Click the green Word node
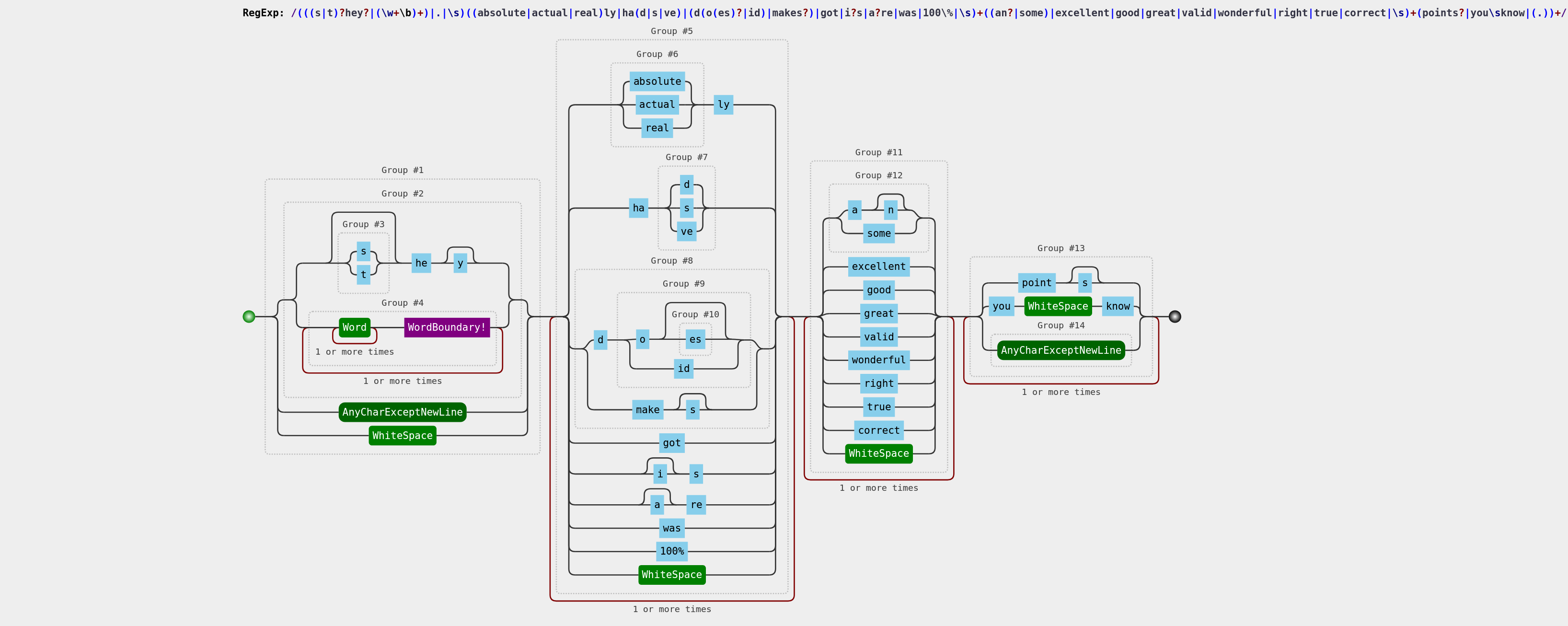Viewport: 1568px width, 626px height. click(354, 327)
